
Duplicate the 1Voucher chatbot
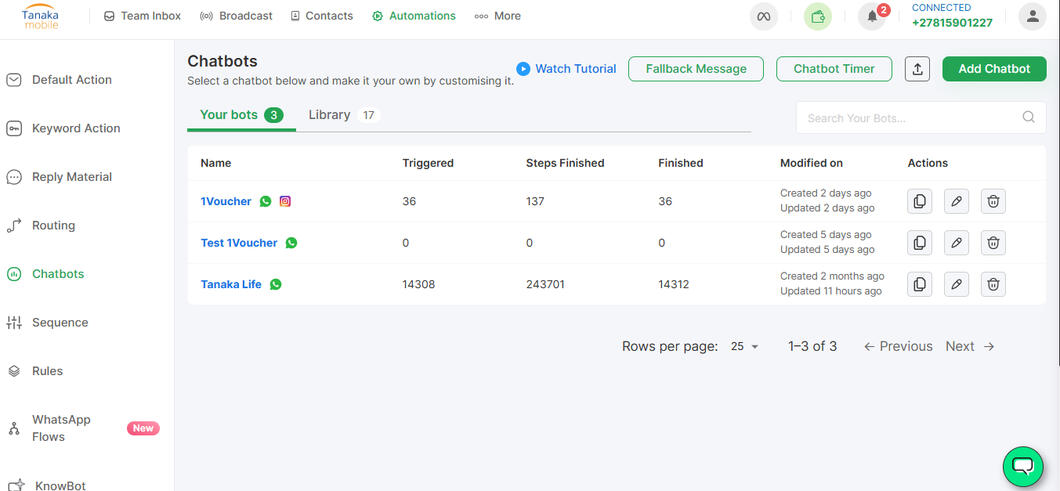(919, 201)
